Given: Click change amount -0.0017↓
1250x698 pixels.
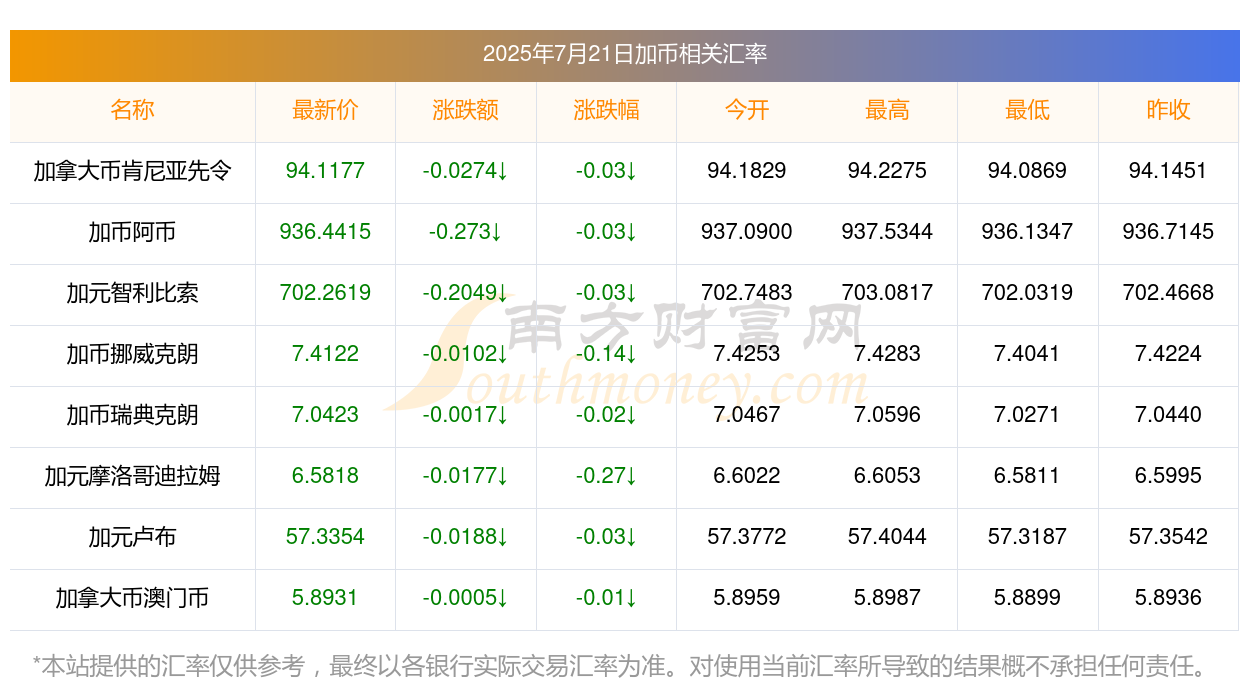Looking at the screenshot, I should (x=466, y=415).
